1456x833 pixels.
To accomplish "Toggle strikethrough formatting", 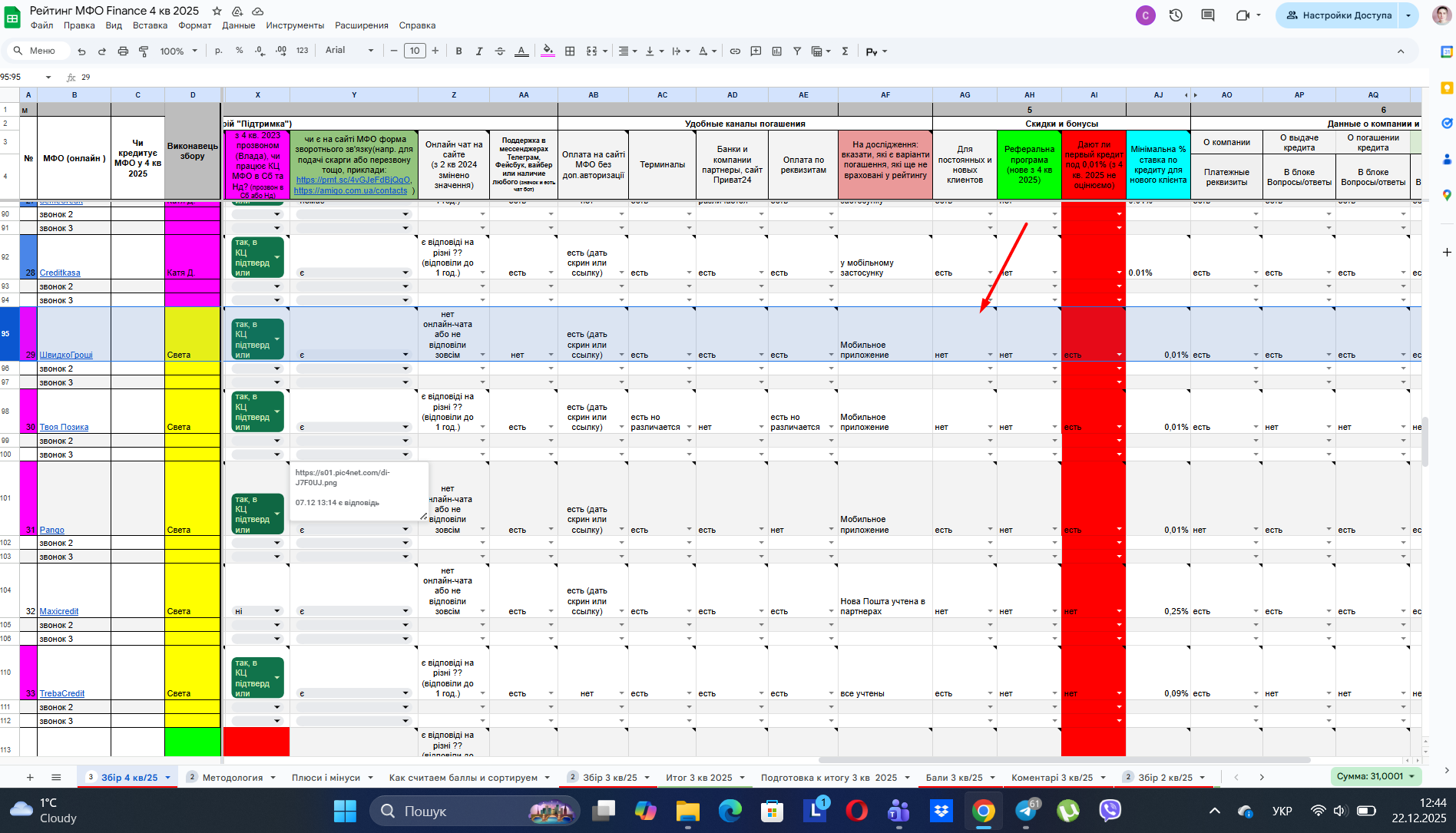I will point(500,51).
